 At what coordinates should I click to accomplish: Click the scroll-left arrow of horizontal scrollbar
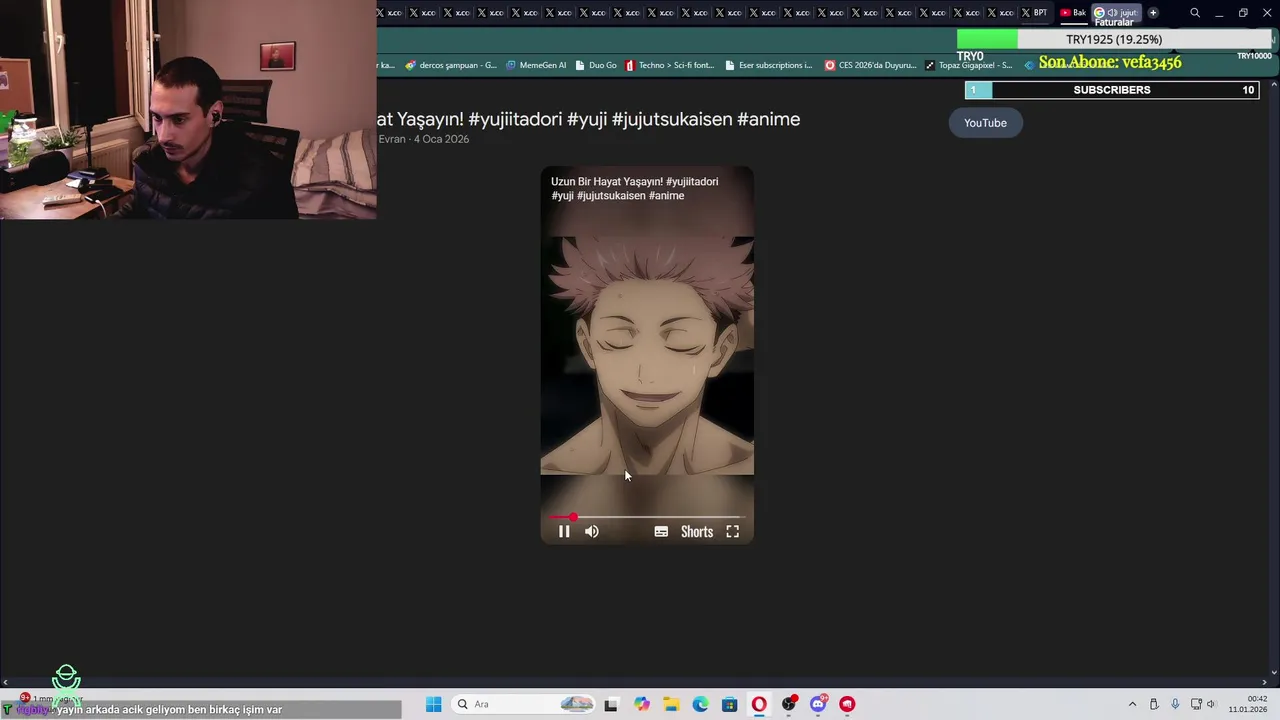[x=5, y=683]
